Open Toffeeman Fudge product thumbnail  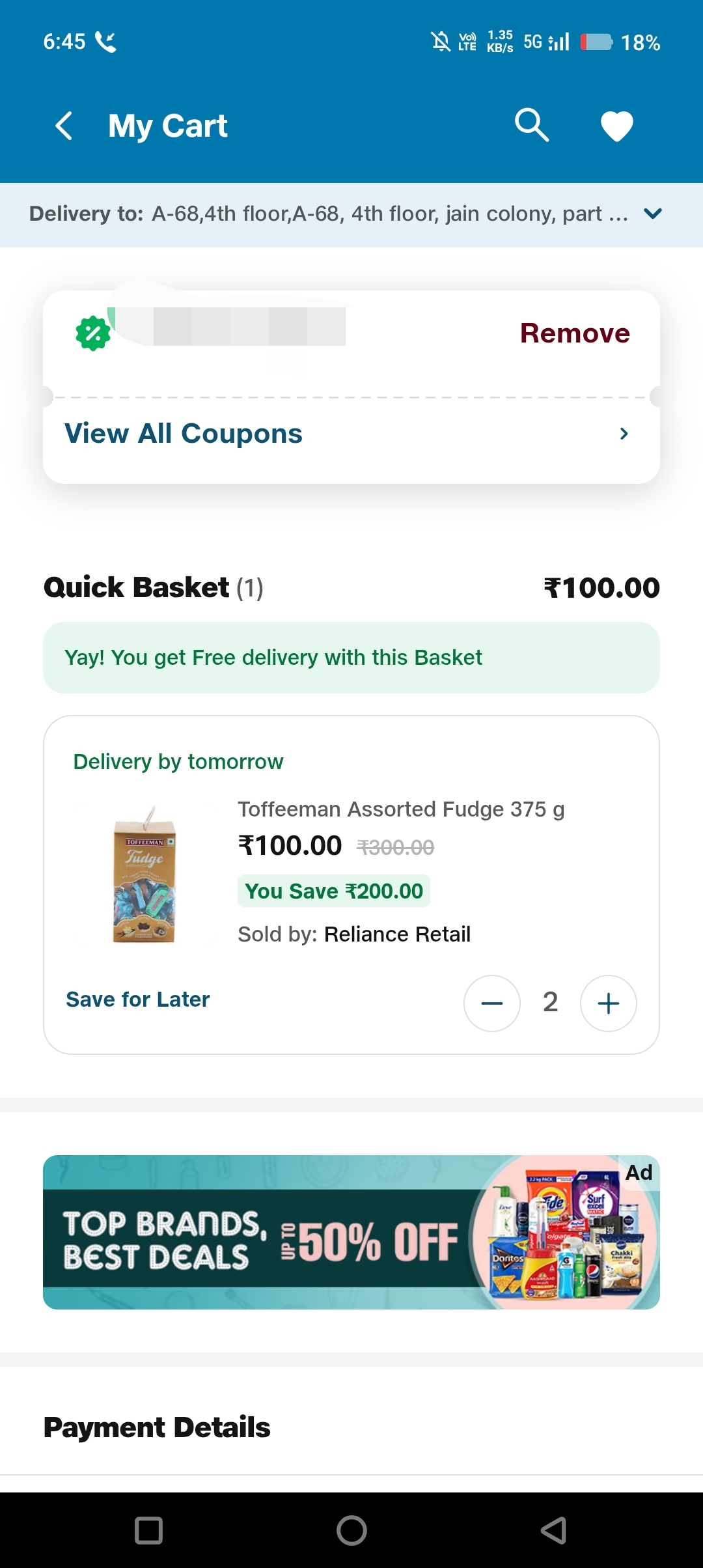coord(145,875)
